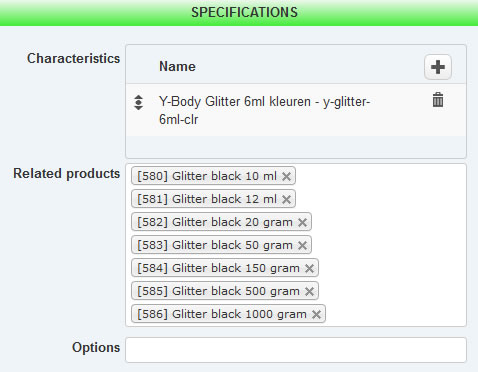The image size is (478, 372).
Task: Remove [585] Glitter black 500 gram tag
Action: click(x=309, y=291)
